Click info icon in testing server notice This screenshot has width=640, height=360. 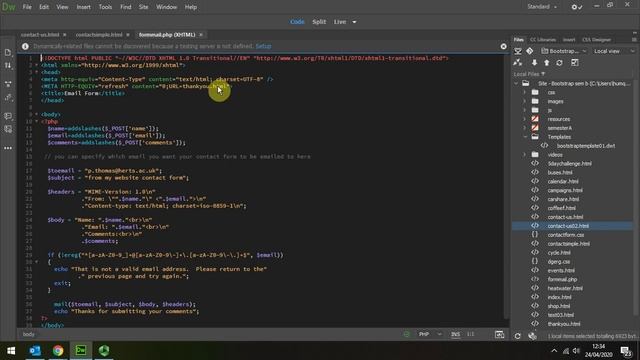pyautogui.click(x=25, y=47)
